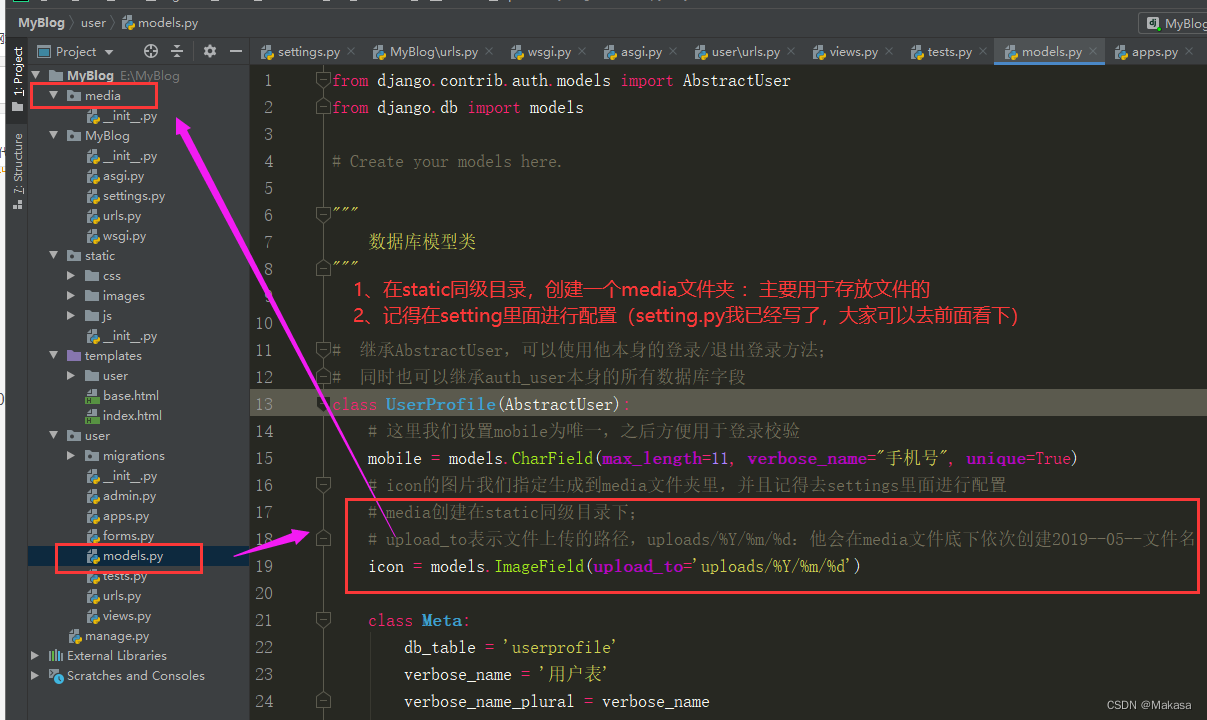Viewport: 1207px width, 720px height.
Task: Open the Structure tool window strip
Action: (17, 170)
